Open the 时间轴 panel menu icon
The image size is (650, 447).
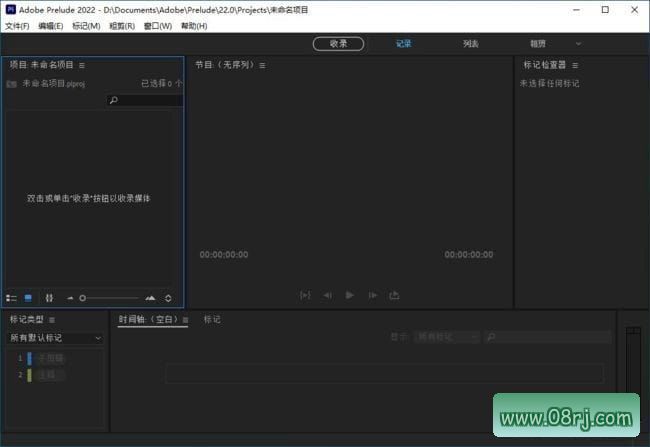tap(185, 320)
